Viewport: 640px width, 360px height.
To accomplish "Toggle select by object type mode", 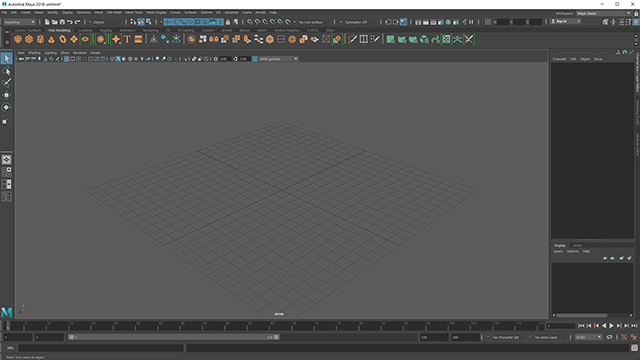I will [x=141, y=22].
